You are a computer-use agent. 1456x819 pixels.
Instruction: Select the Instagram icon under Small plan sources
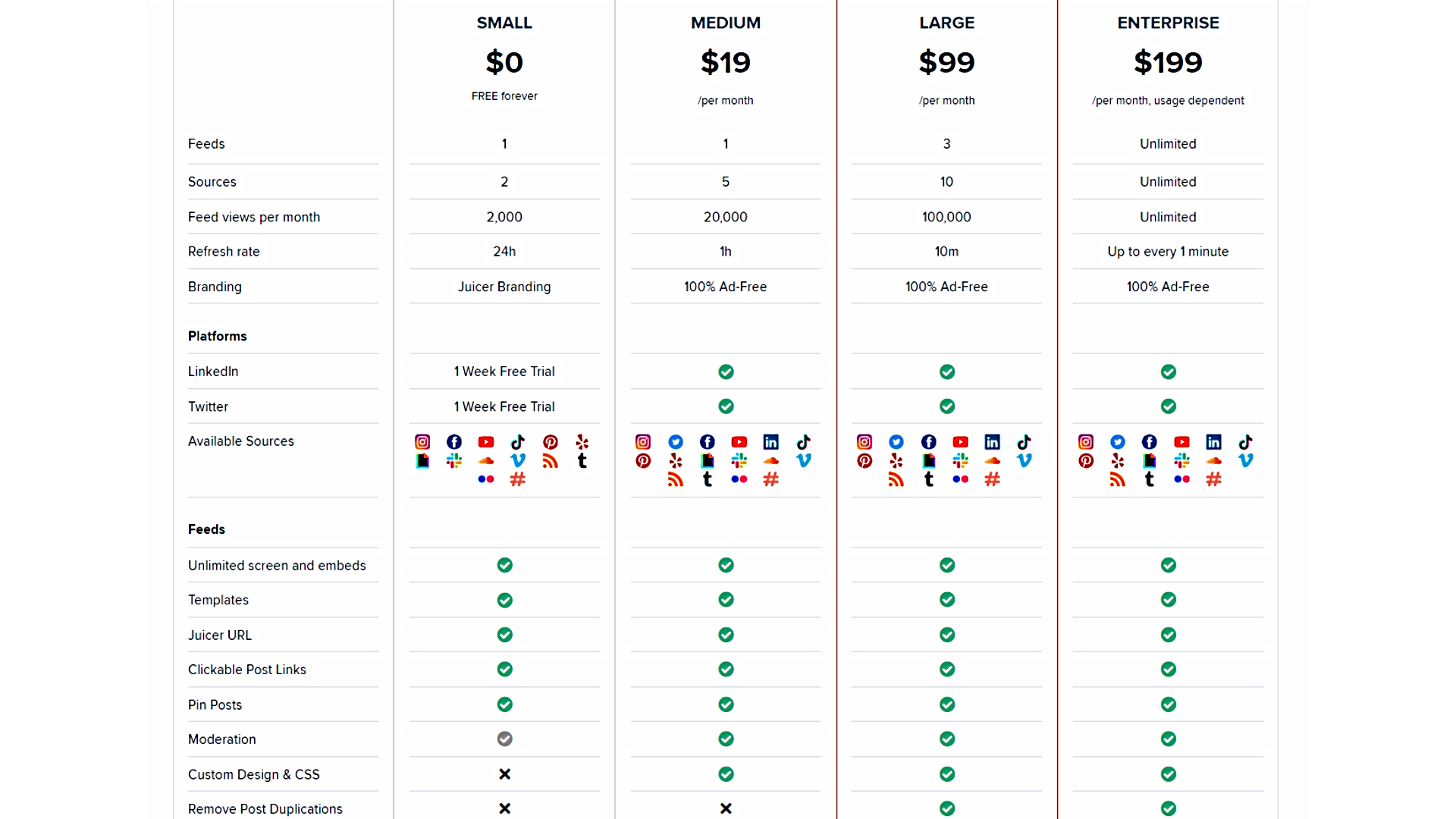coord(422,441)
